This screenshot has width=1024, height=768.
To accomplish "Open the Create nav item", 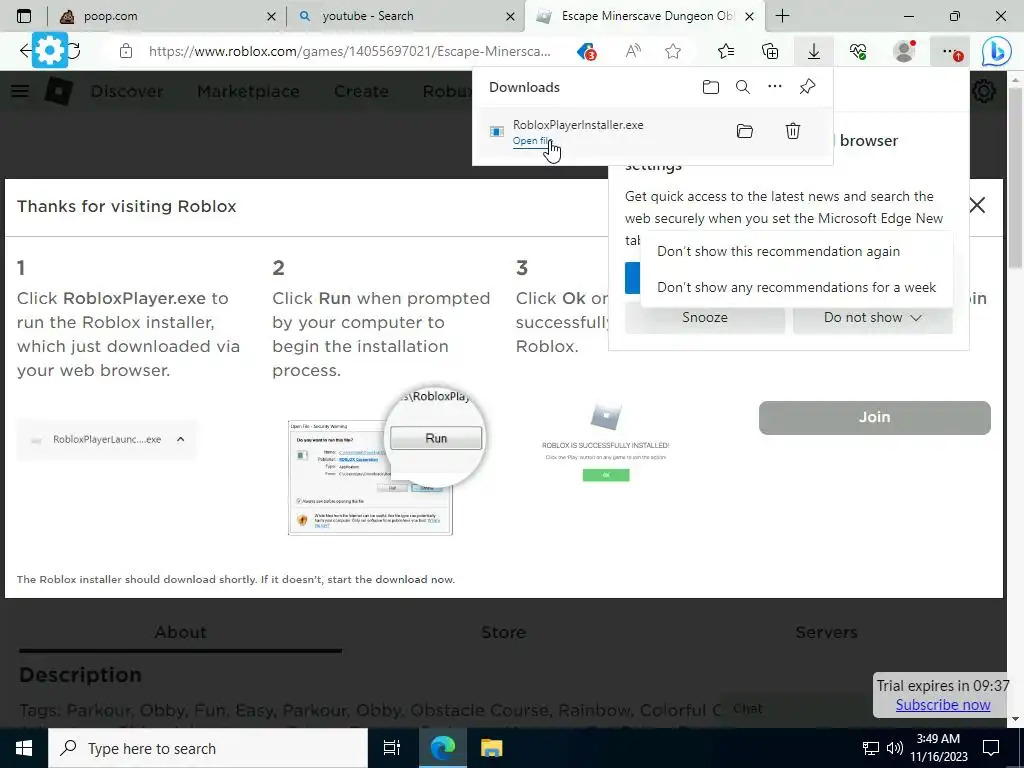I will point(361,91).
